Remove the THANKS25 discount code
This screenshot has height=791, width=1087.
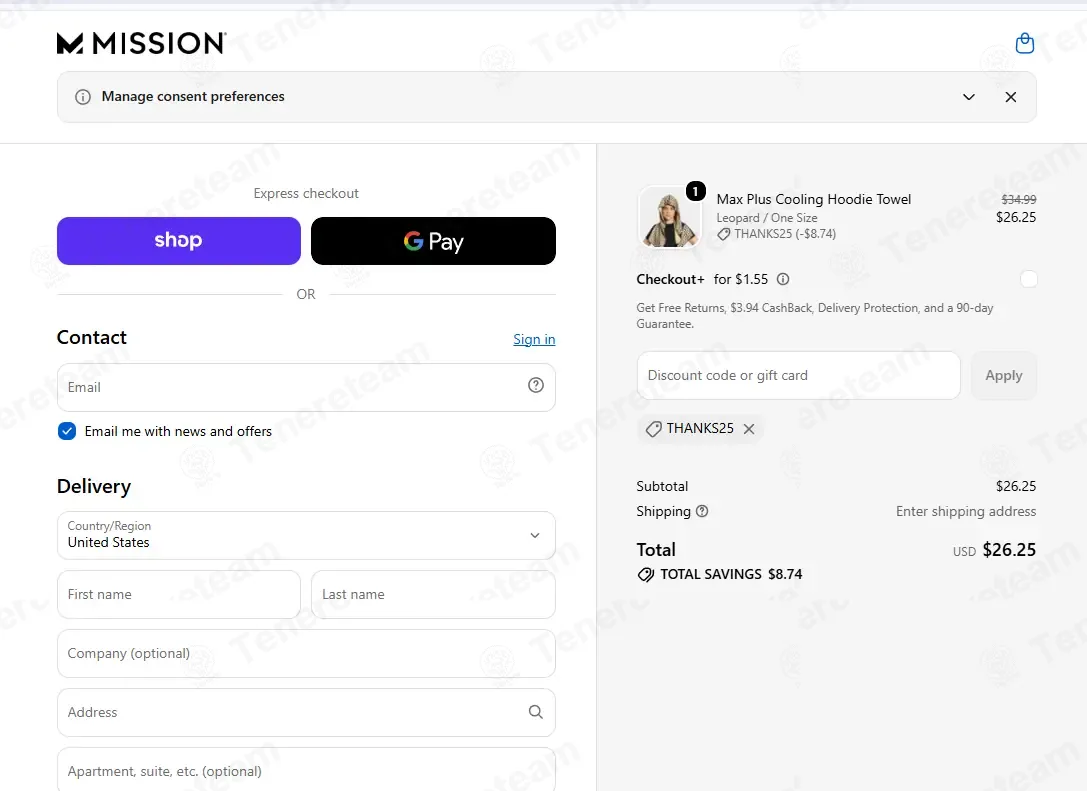749,429
